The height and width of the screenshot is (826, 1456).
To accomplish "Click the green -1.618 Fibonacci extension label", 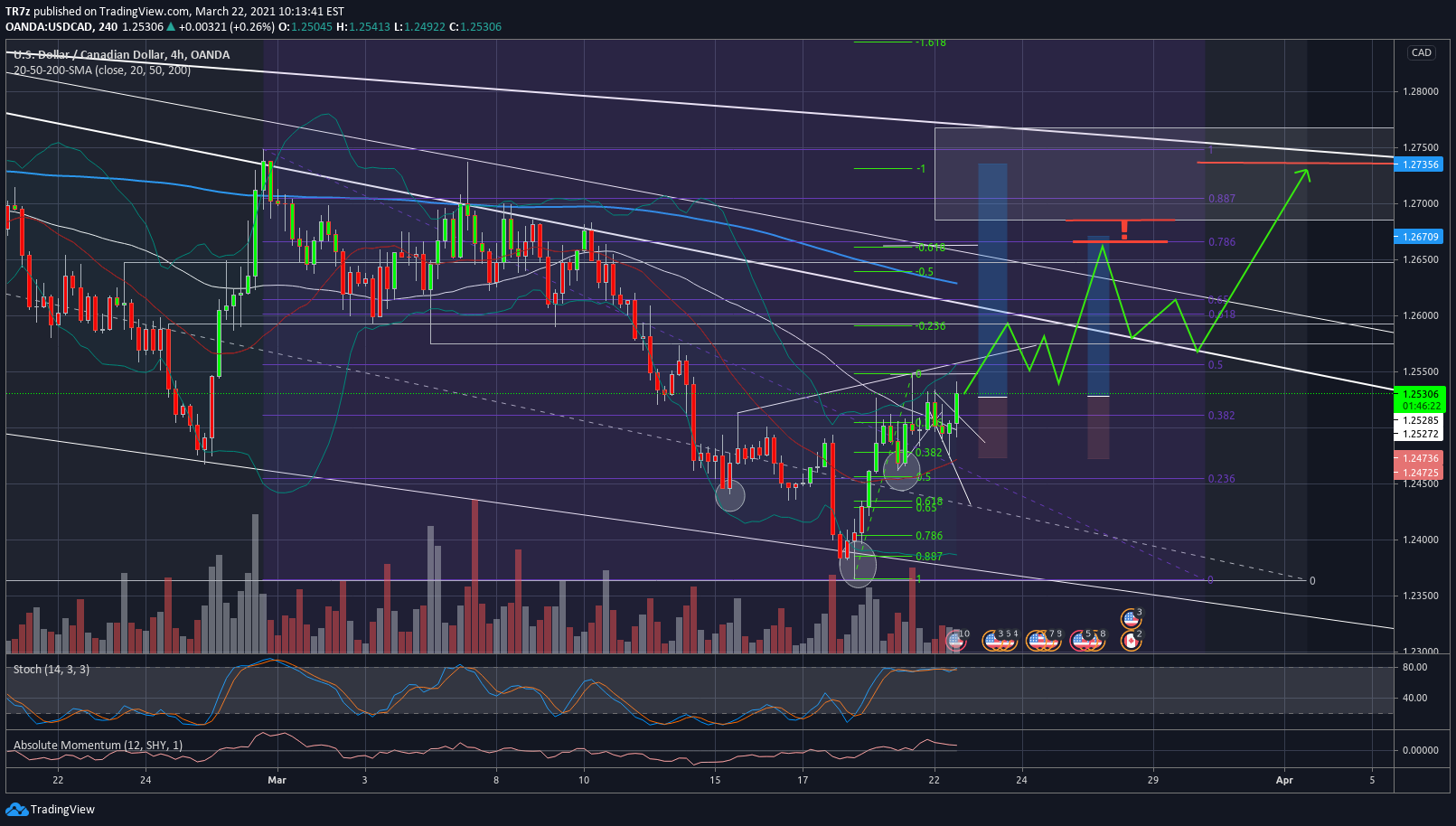I will [x=931, y=42].
